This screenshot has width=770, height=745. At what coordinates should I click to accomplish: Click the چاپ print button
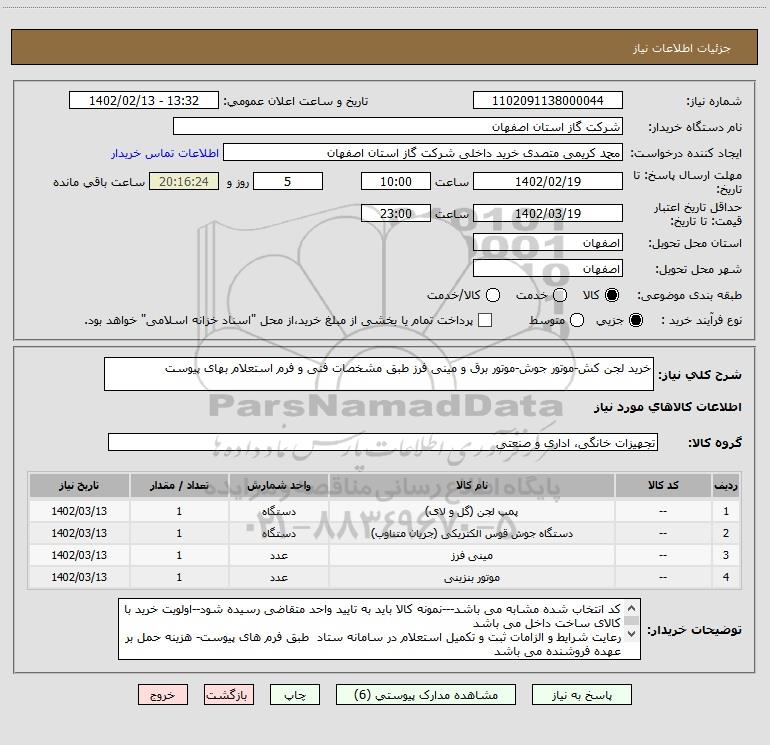(295, 695)
